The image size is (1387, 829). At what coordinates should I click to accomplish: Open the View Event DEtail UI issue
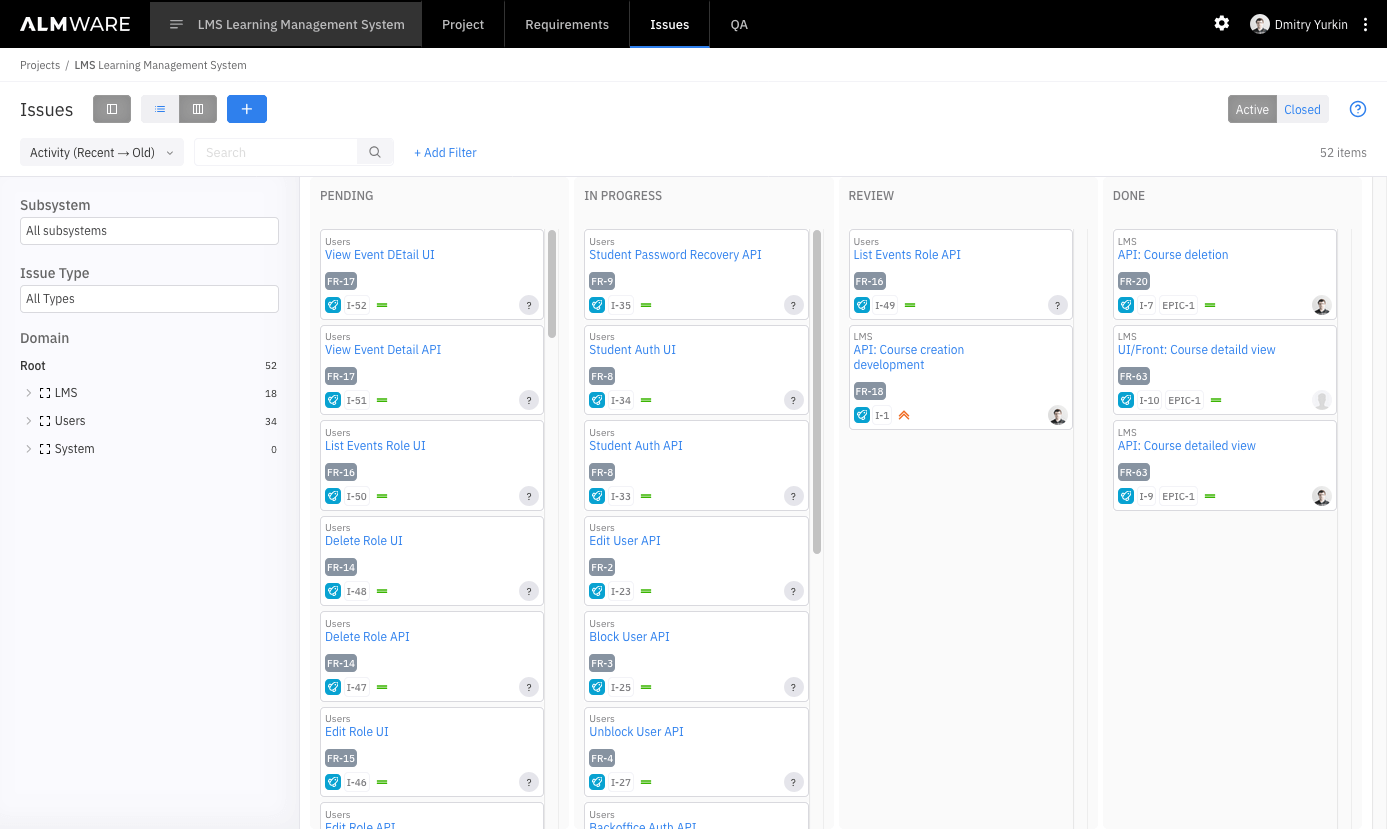380,255
